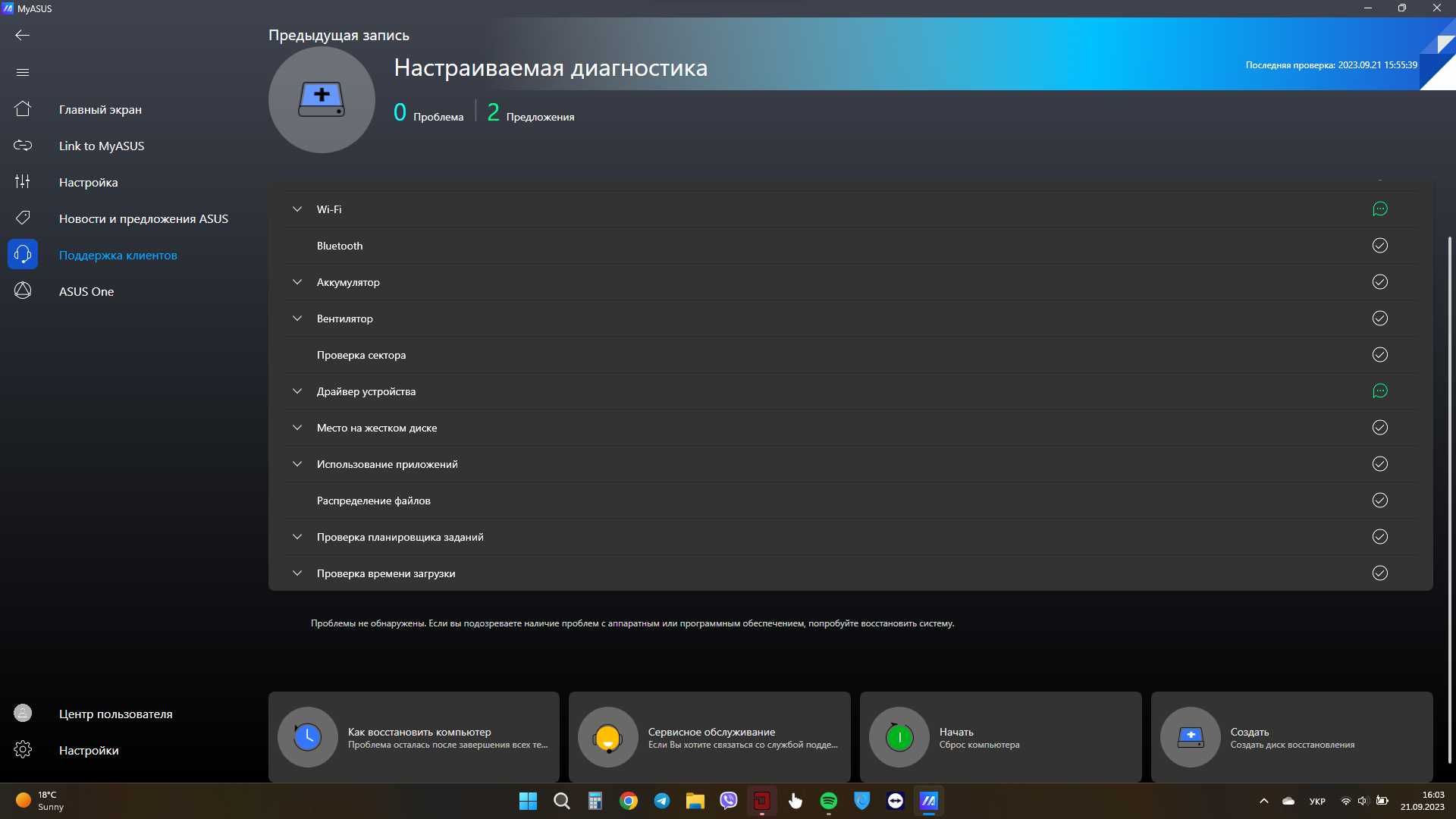This screenshot has height=819, width=1456.
Task: Click the gear icon beside Настройки
Action: point(23,750)
